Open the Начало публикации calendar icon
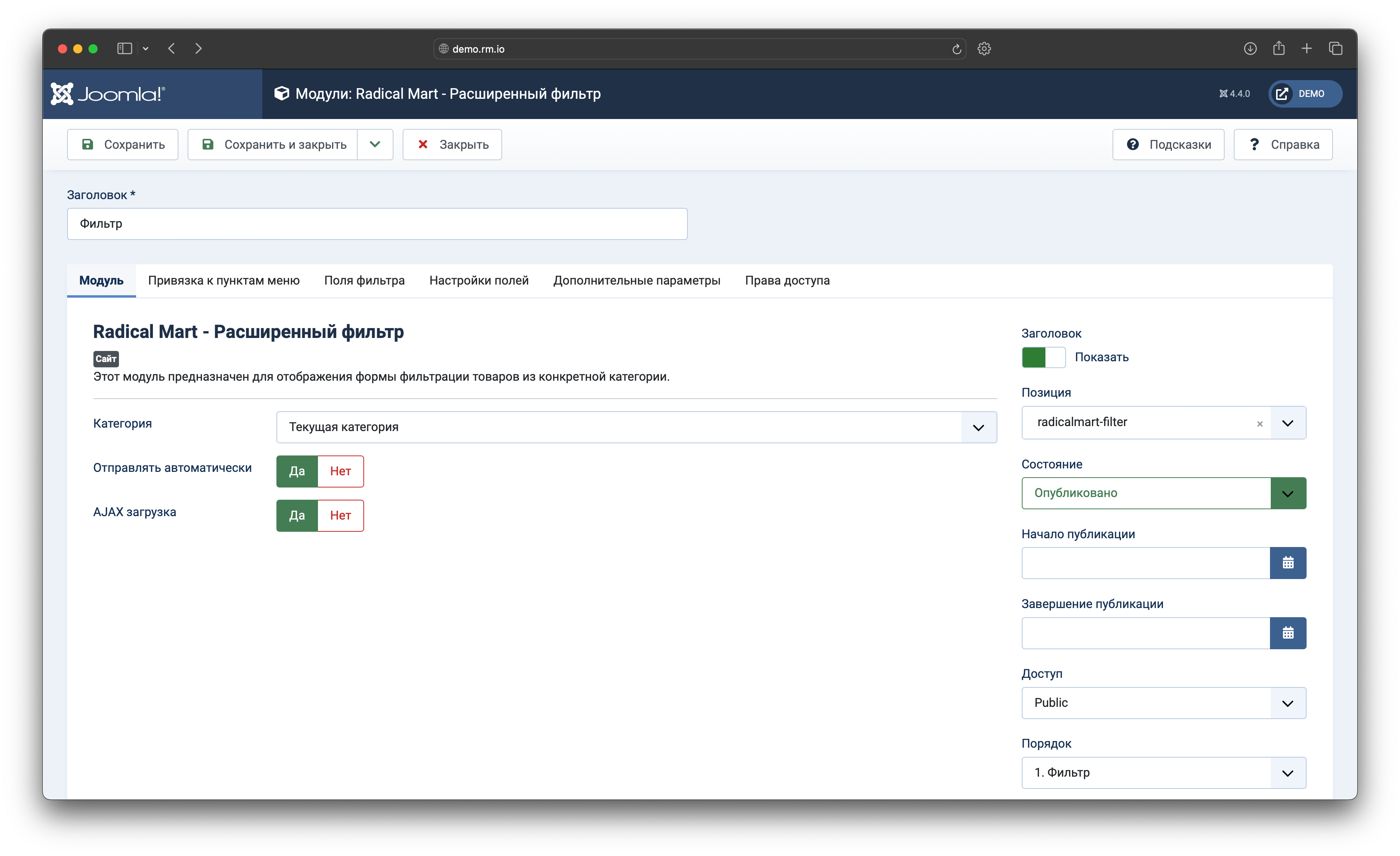1400x856 pixels. pos(1288,563)
